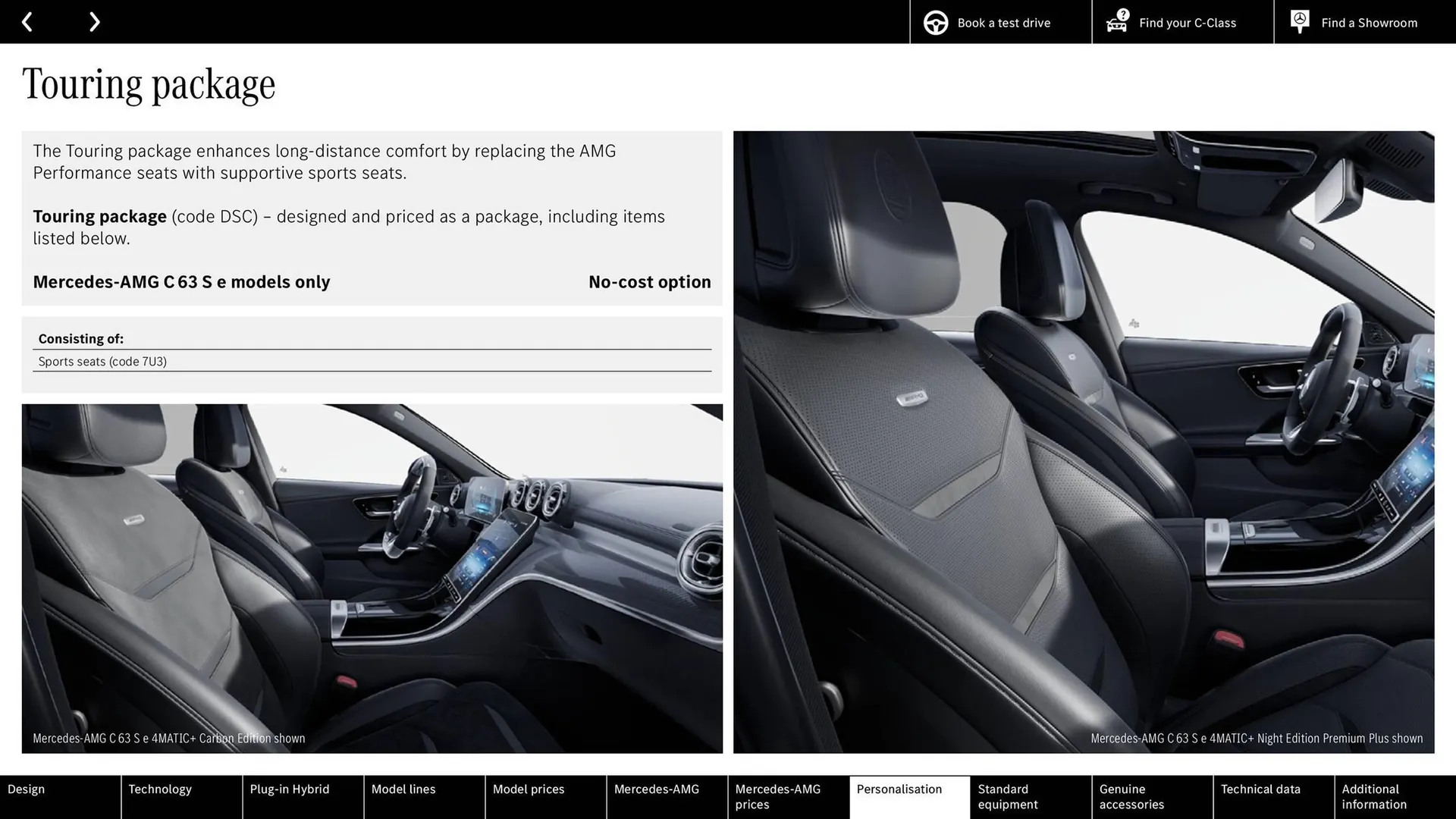The height and width of the screenshot is (819, 1456).
Task: Go forward using the right chevron arrow
Action: coord(94,22)
